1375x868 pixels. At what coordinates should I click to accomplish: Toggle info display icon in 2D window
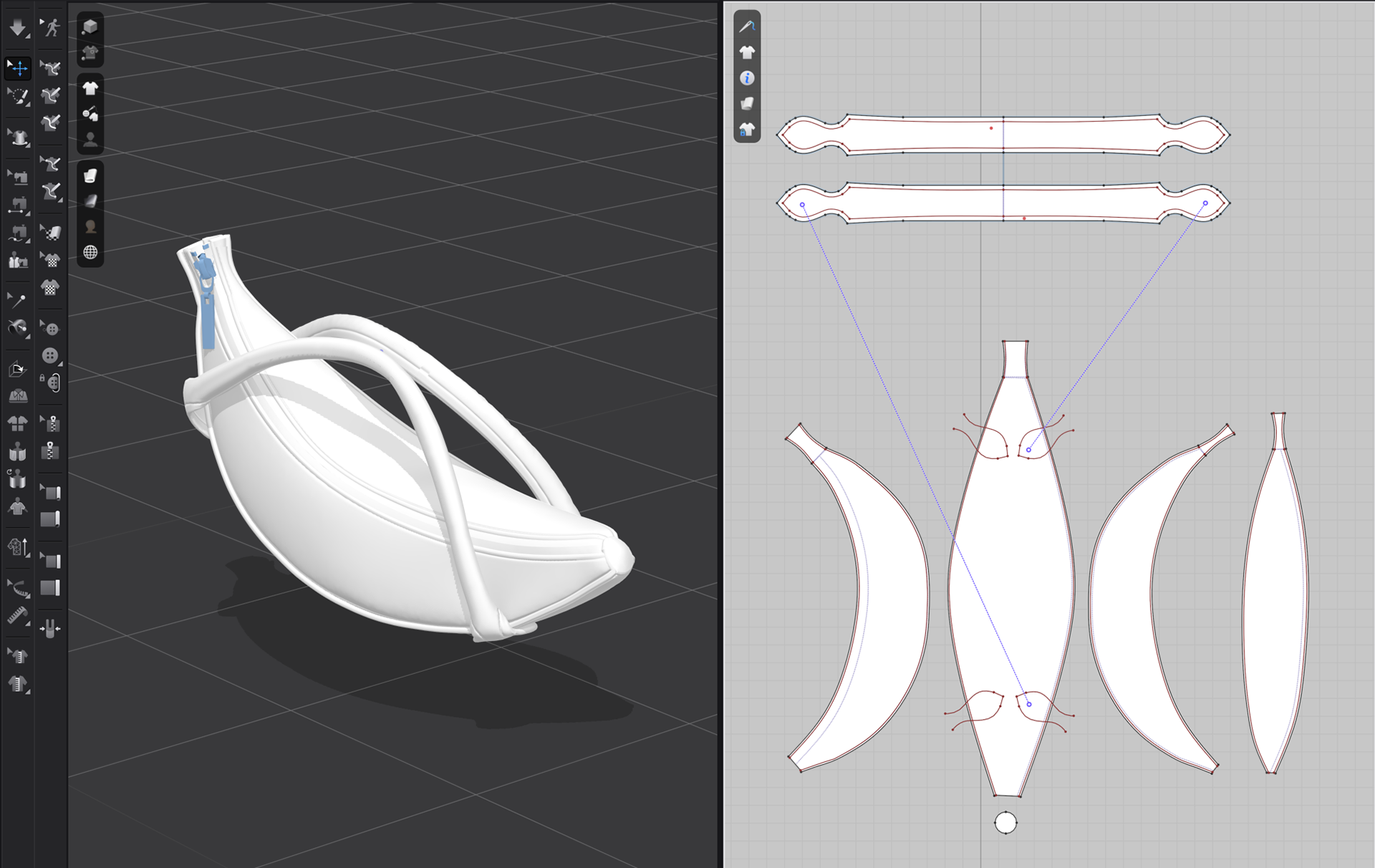coord(747,78)
